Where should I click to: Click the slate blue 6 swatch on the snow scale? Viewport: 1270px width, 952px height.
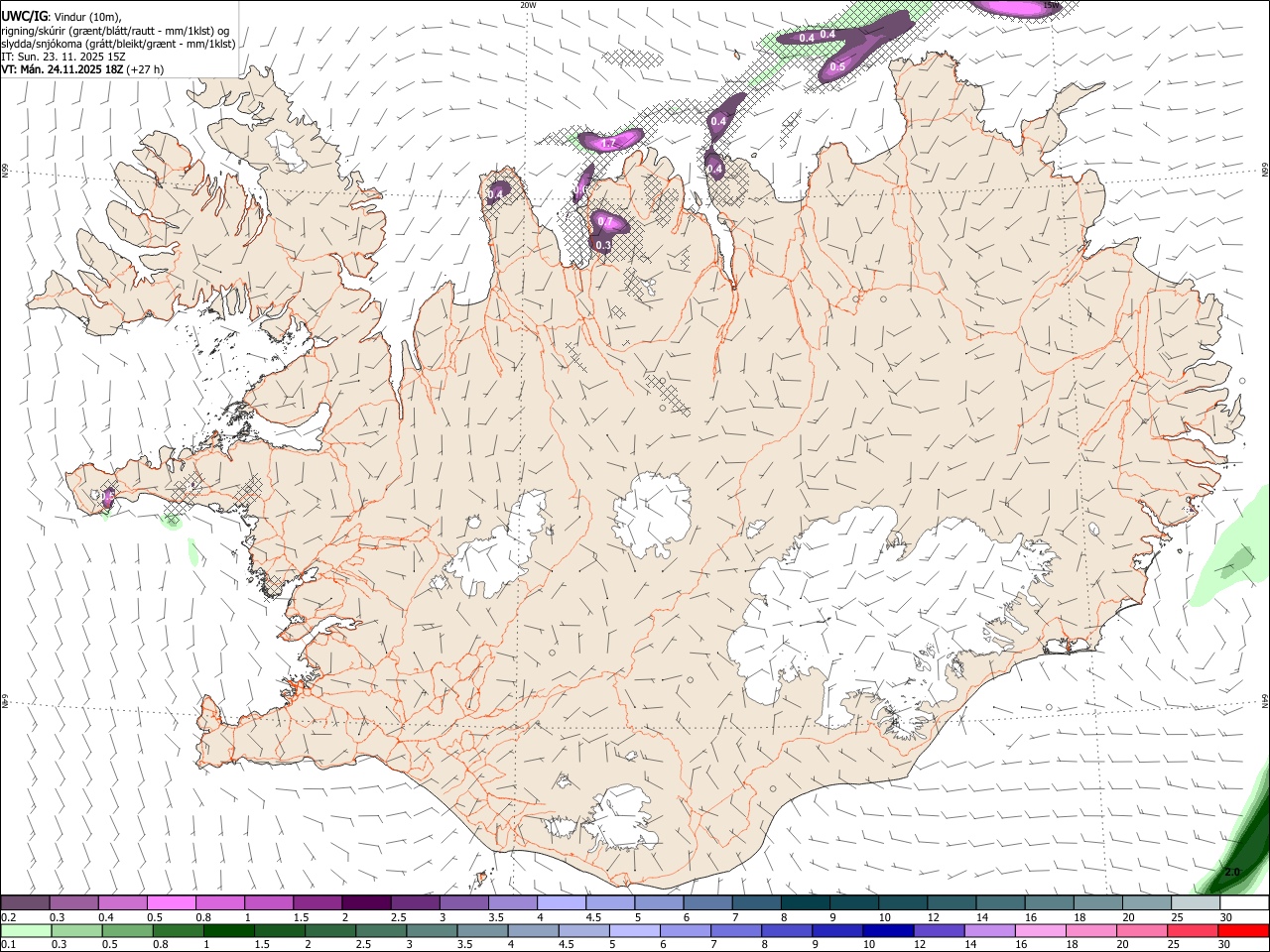click(707, 903)
